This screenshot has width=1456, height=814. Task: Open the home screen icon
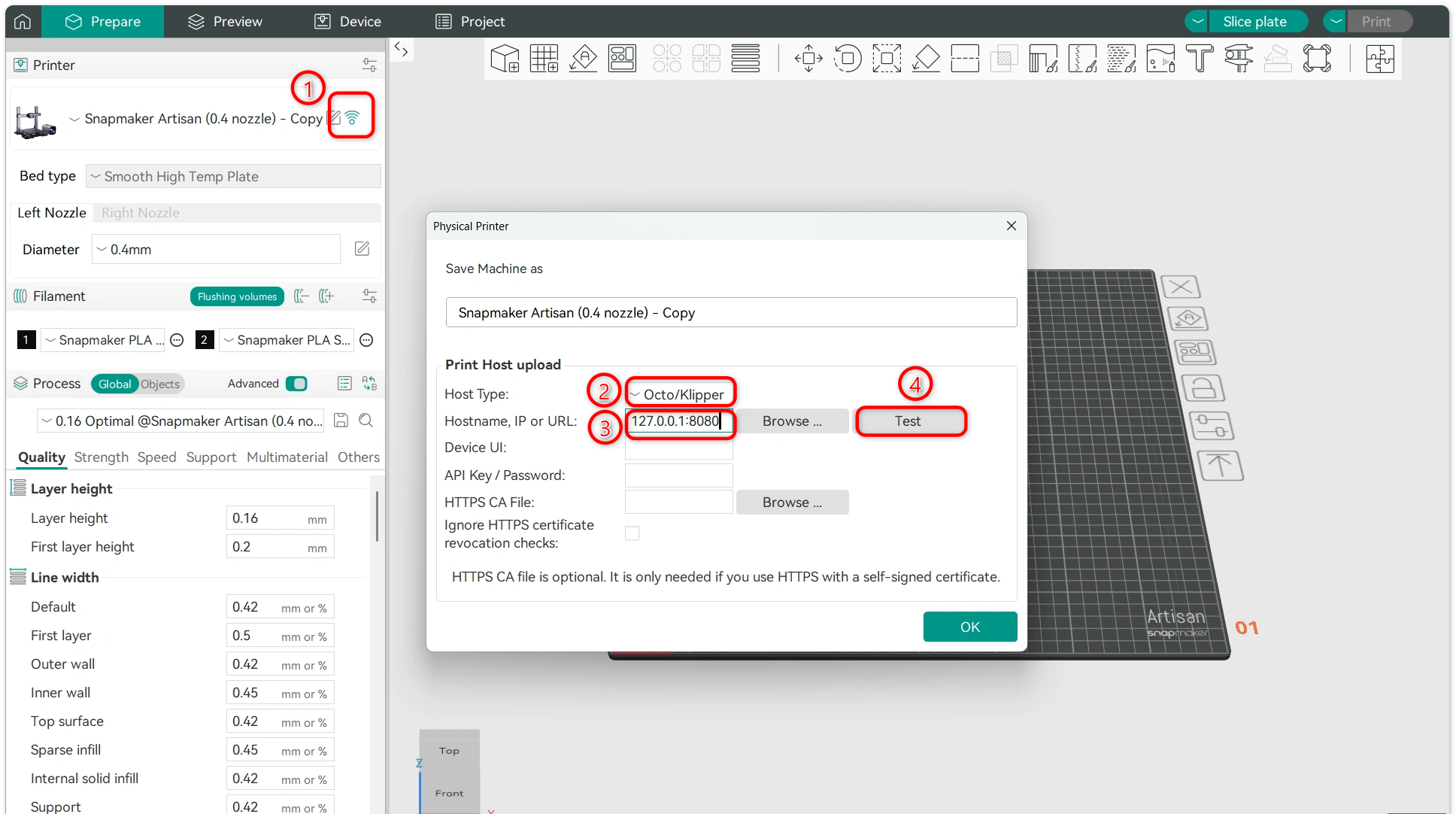click(23, 21)
